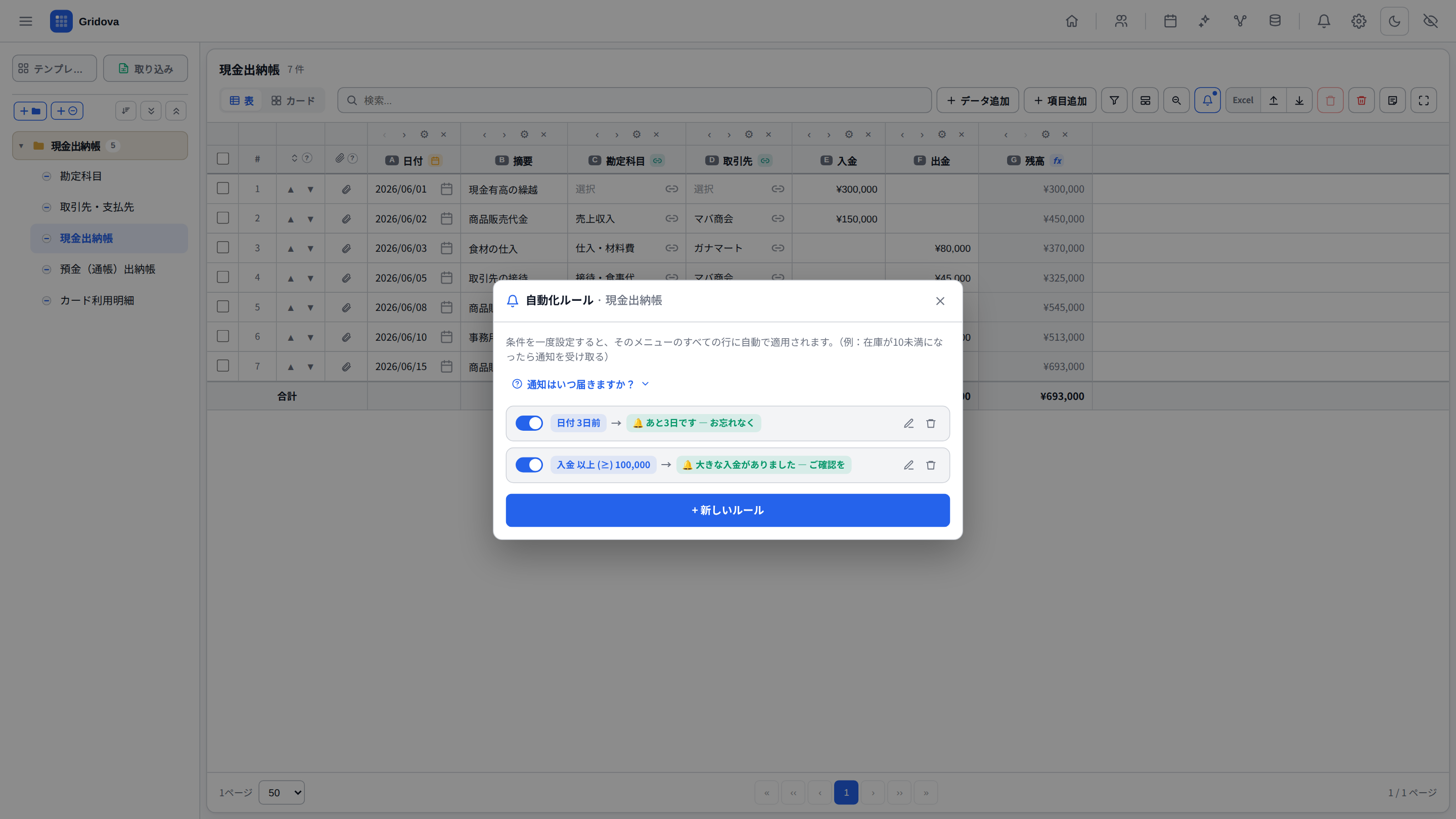Open the calendar icon in header

[1170, 21]
